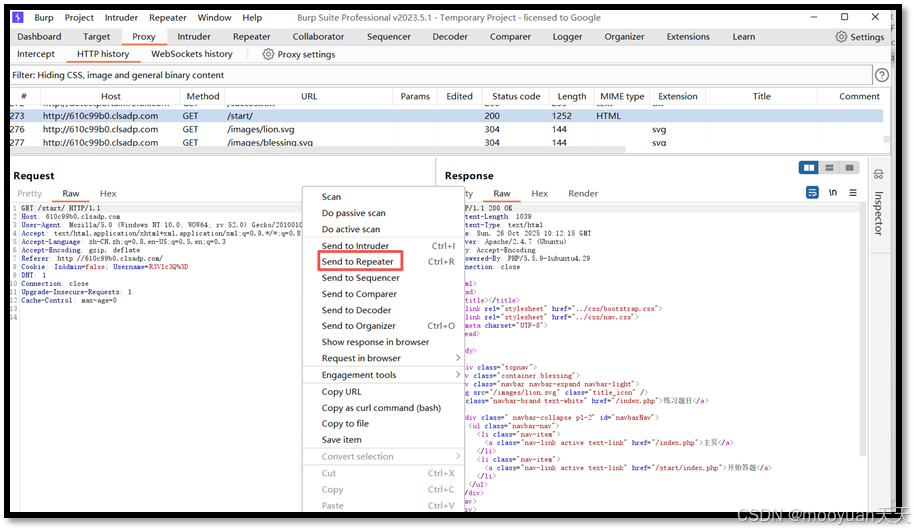Viewport: 915px width, 531px height.
Task: Open the Burp menu
Action: (x=44, y=18)
